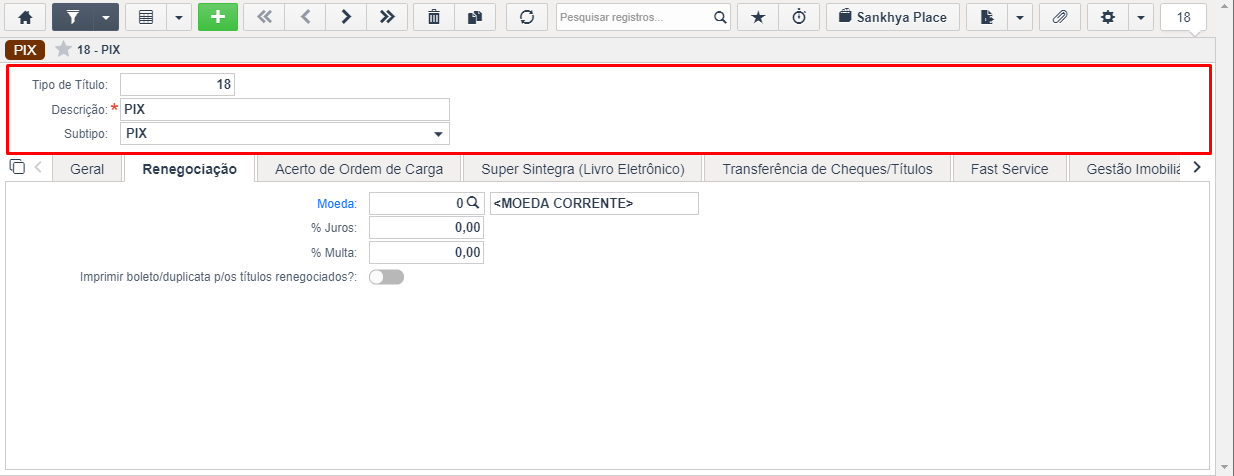Open Acerto de Ordem de Carga tab
The width and height of the screenshot is (1234, 476).
pos(359,169)
